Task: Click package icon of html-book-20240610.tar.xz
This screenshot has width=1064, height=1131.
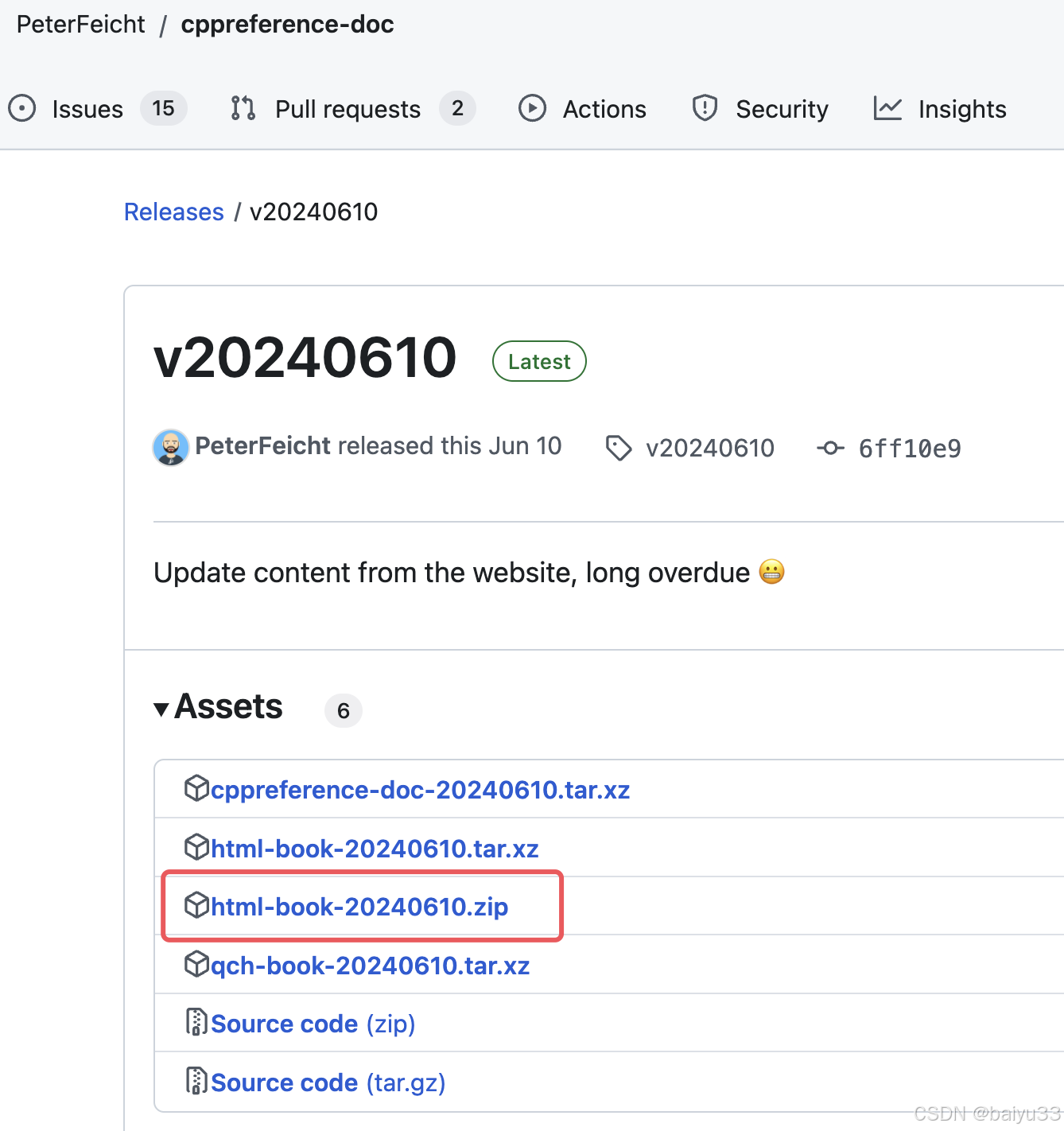Action: (x=196, y=847)
